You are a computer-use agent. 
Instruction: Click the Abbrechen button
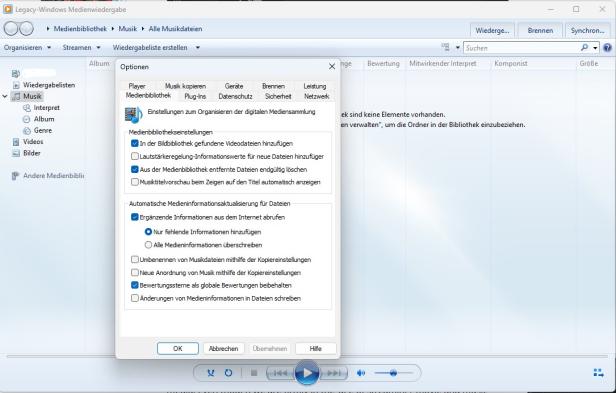click(224, 349)
